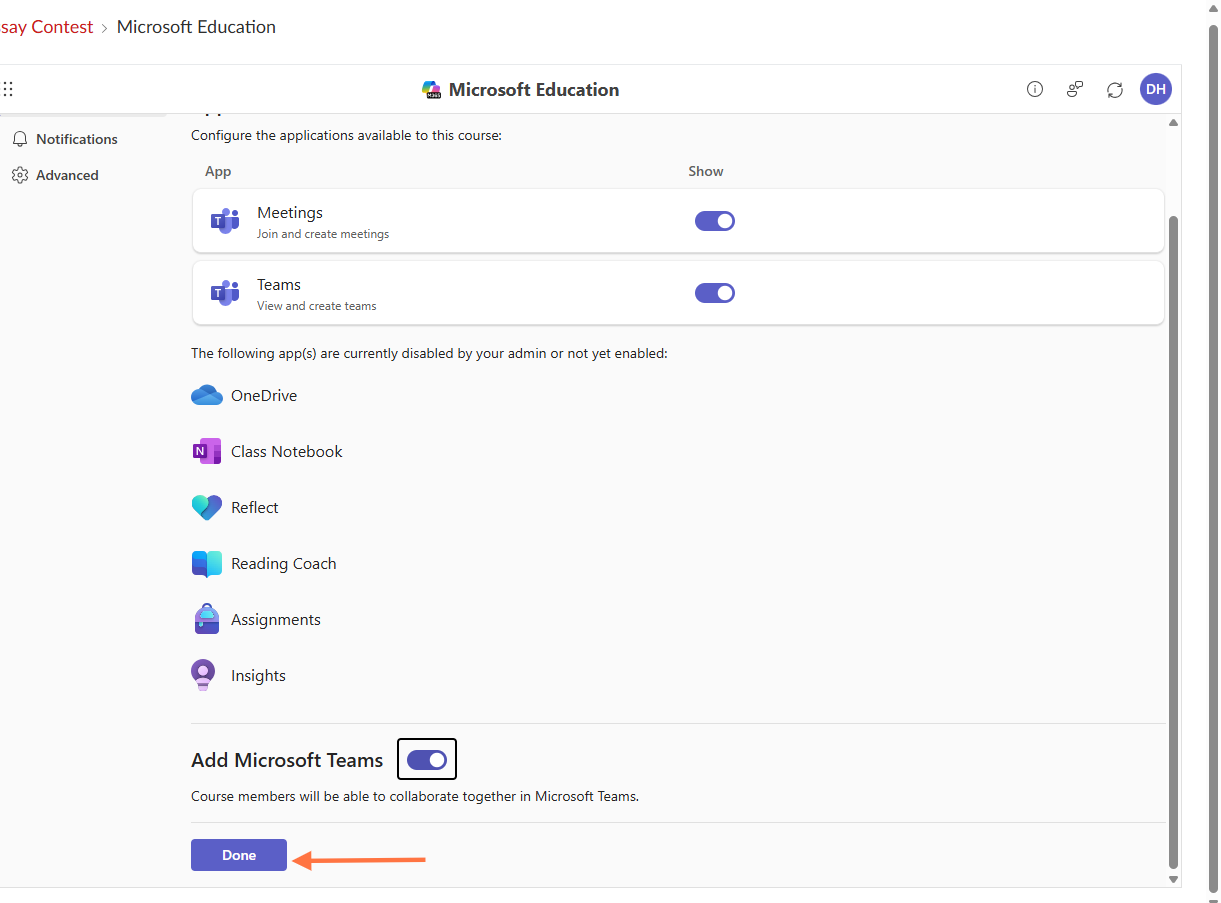This screenshot has height=903, width=1221.
Task: Click the Insights label
Action: (258, 675)
